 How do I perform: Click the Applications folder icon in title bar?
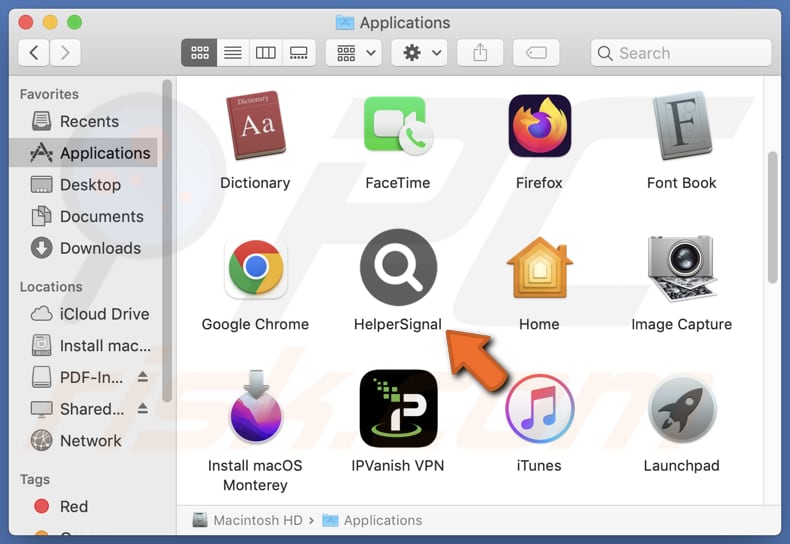click(345, 22)
